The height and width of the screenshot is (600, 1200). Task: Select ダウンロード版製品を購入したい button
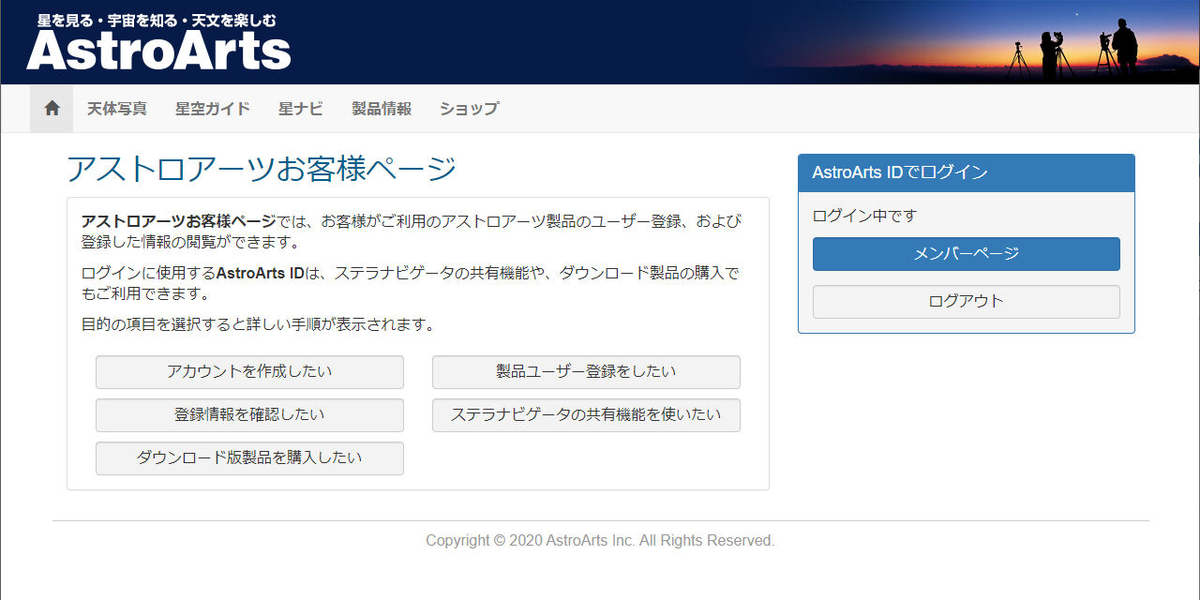(x=250, y=458)
